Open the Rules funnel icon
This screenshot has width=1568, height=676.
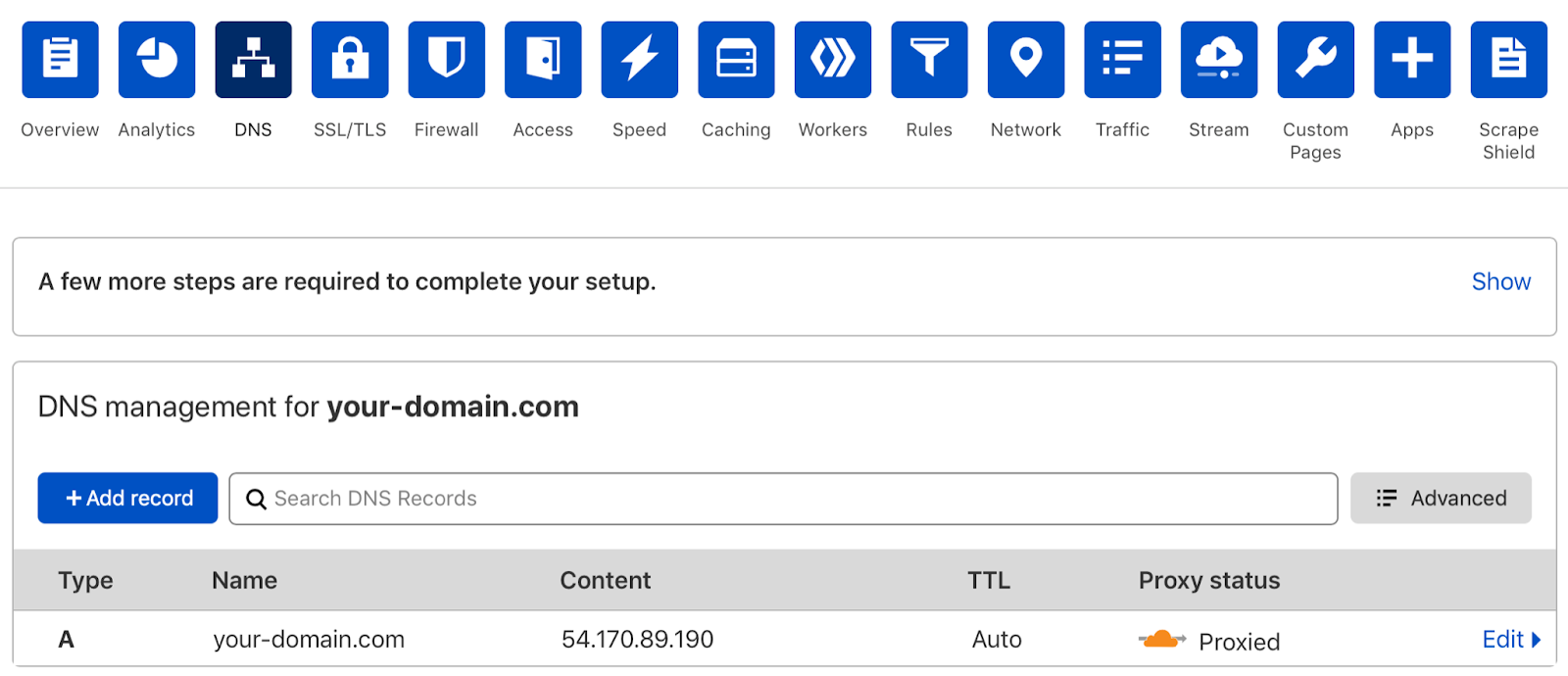click(x=929, y=60)
